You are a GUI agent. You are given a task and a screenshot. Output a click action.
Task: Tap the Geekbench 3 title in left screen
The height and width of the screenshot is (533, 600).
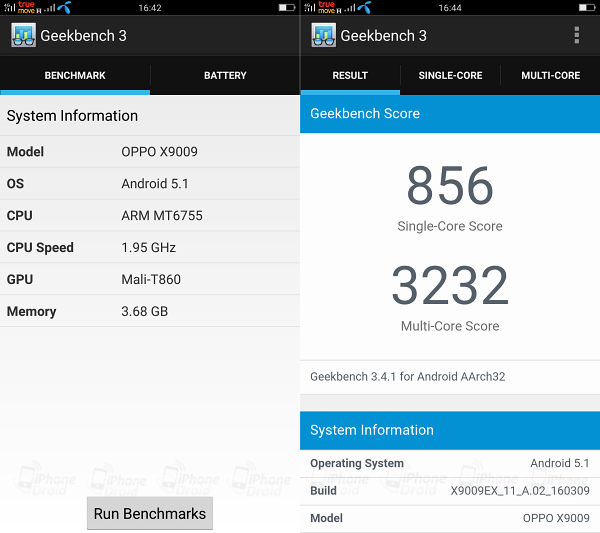coord(83,36)
